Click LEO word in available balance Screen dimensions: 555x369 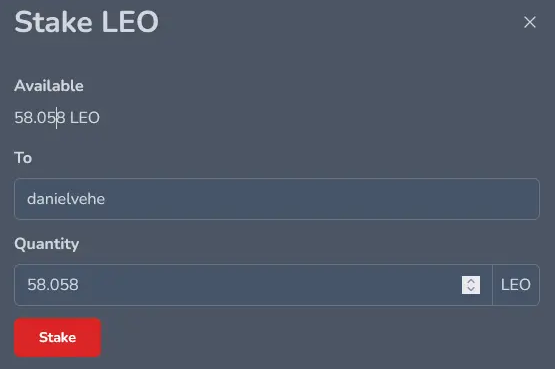click(x=85, y=117)
